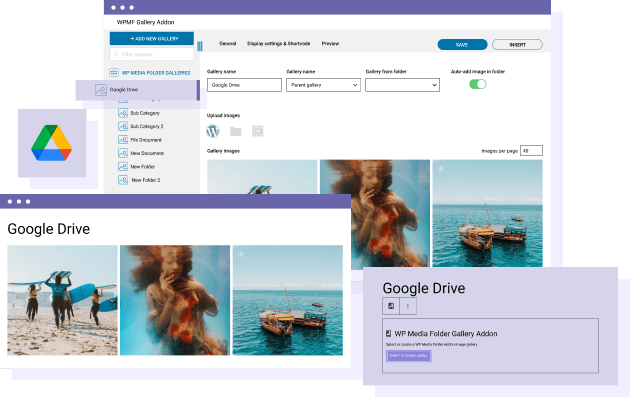Click the icon next to New Folder 2

coord(123,180)
